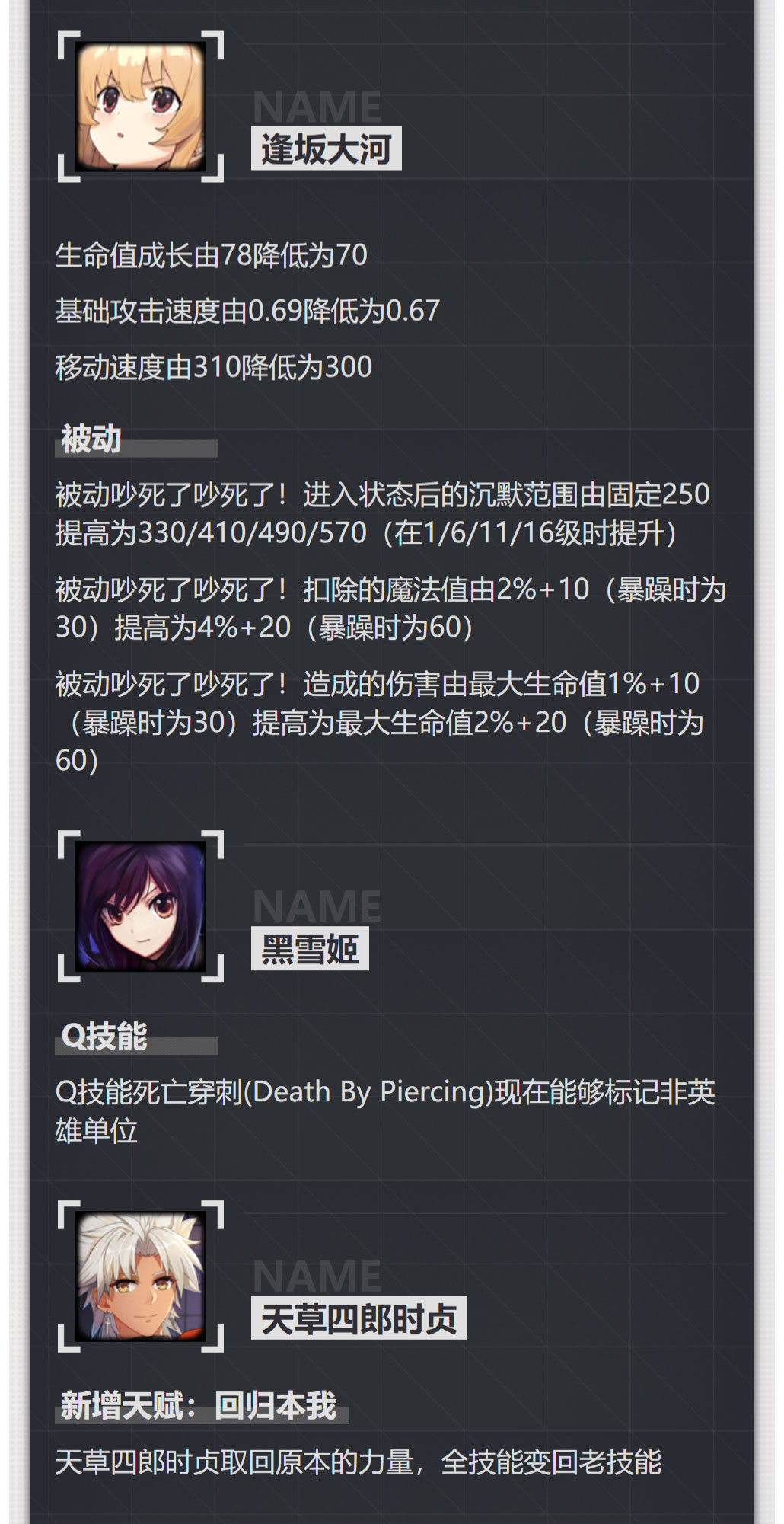Image resolution: width=784 pixels, height=1524 pixels.
Task: Click the 新增天赋：回归本我 heading
Action: pos(199,1405)
